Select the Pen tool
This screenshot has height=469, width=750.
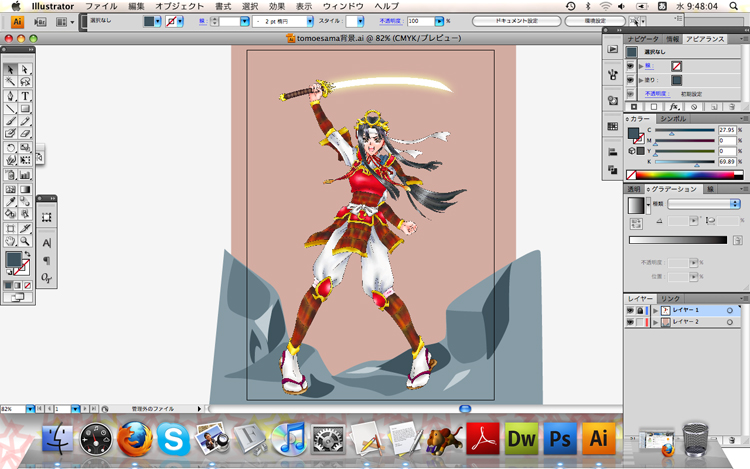click(x=11, y=96)
